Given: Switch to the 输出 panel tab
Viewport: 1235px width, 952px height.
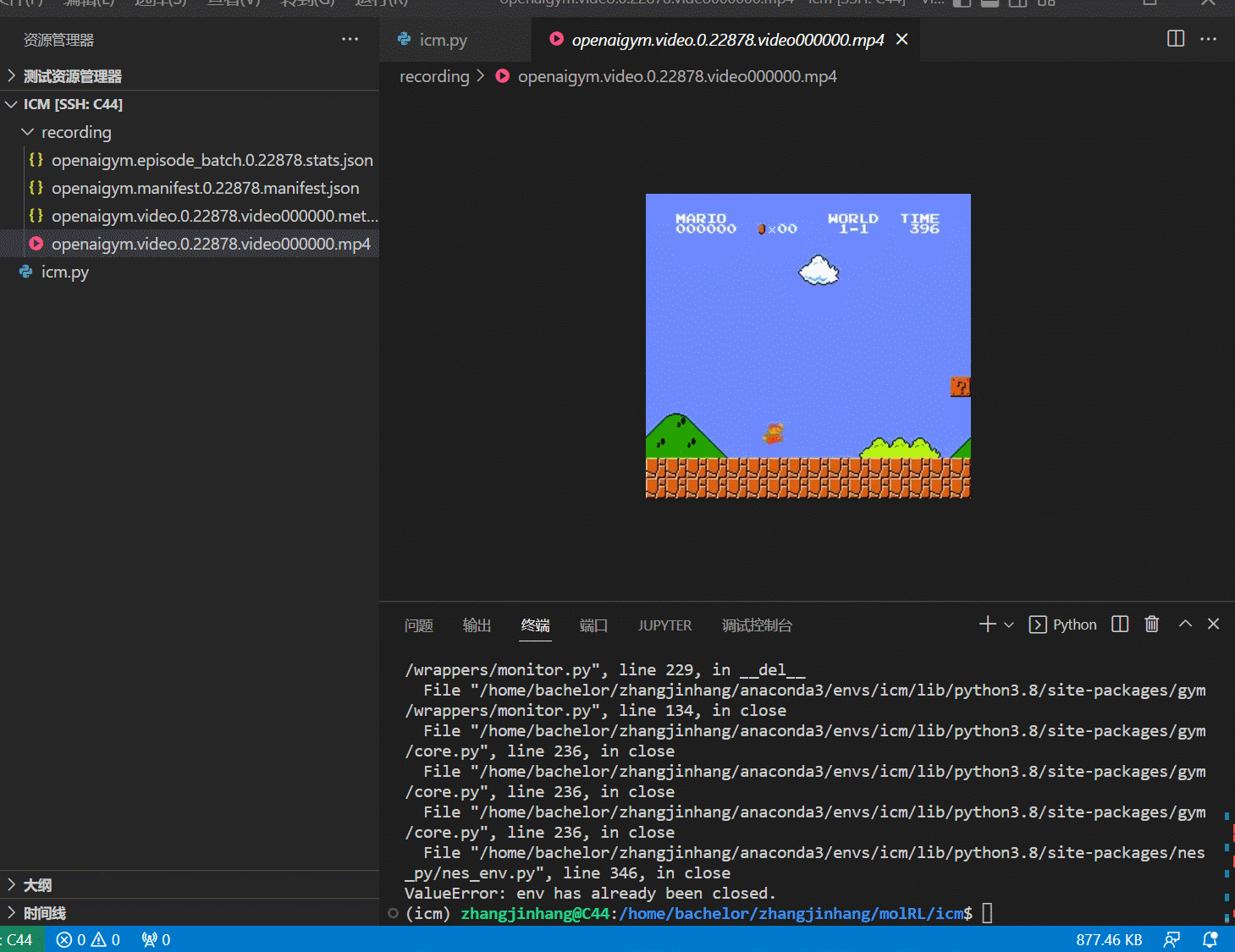Looking at the screenshot, I should click(x=477, y=625).
